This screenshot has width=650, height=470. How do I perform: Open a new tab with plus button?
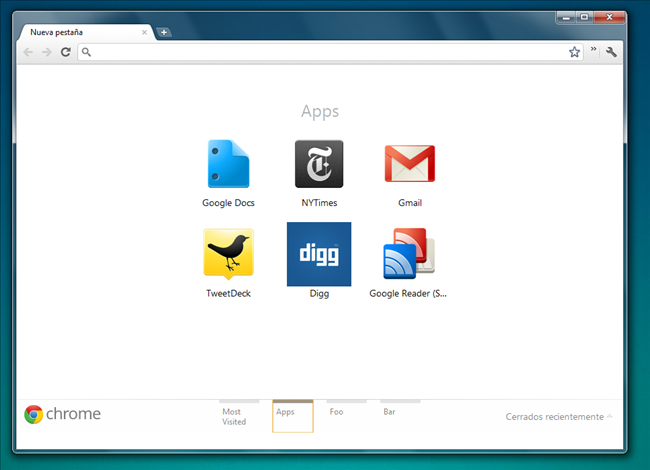click(164, 32)
